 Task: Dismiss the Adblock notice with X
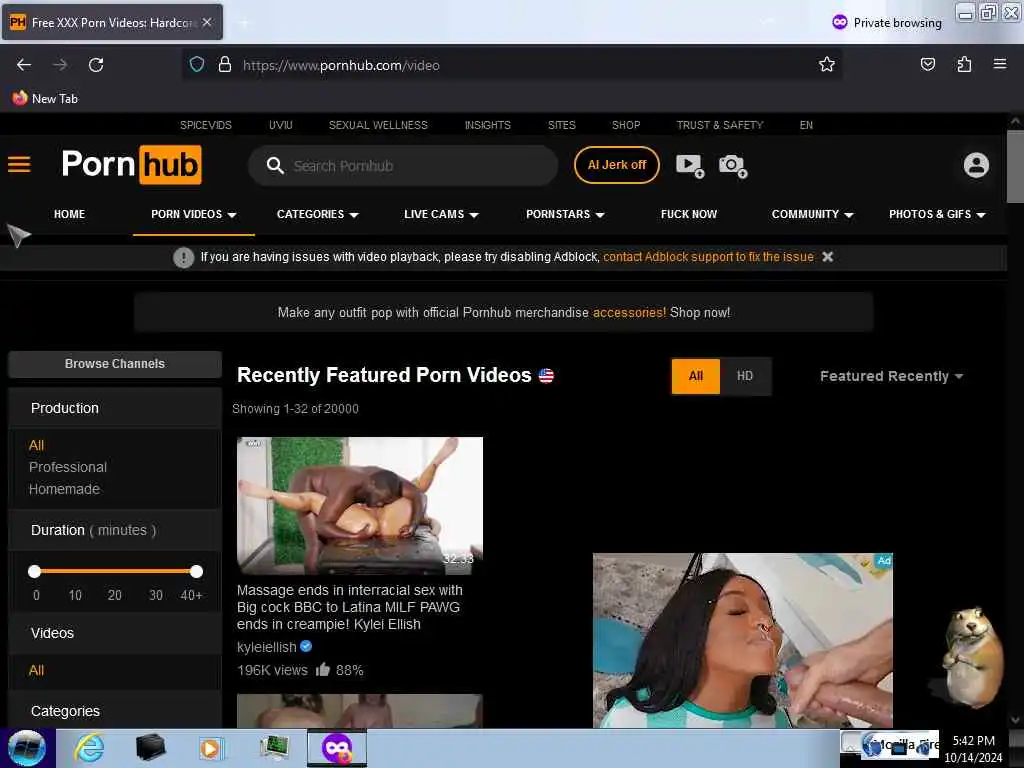tap(827, 257)
